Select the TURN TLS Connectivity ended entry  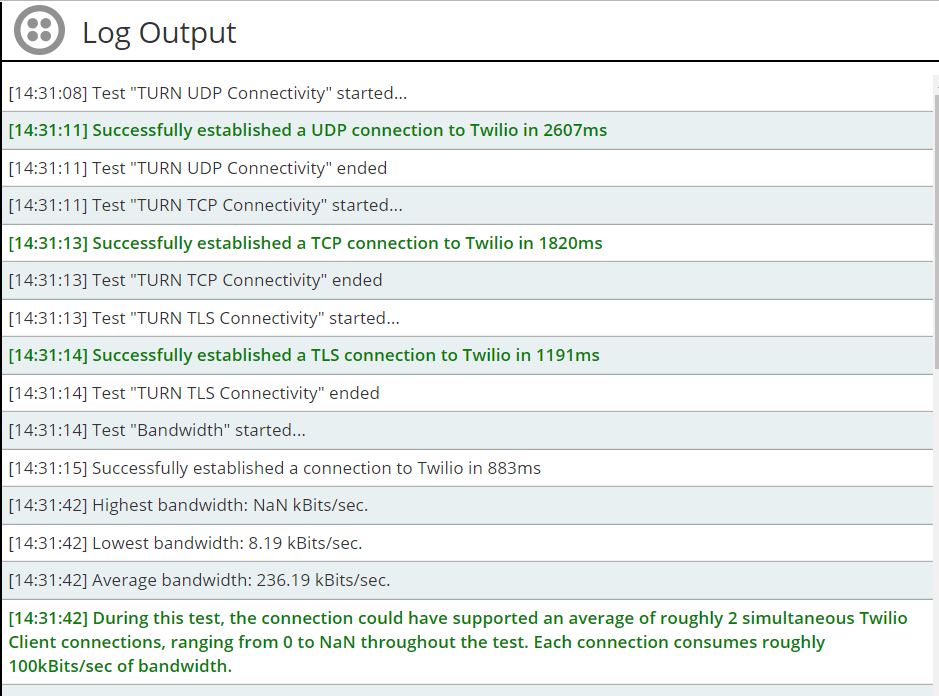[x=194, y=393]
